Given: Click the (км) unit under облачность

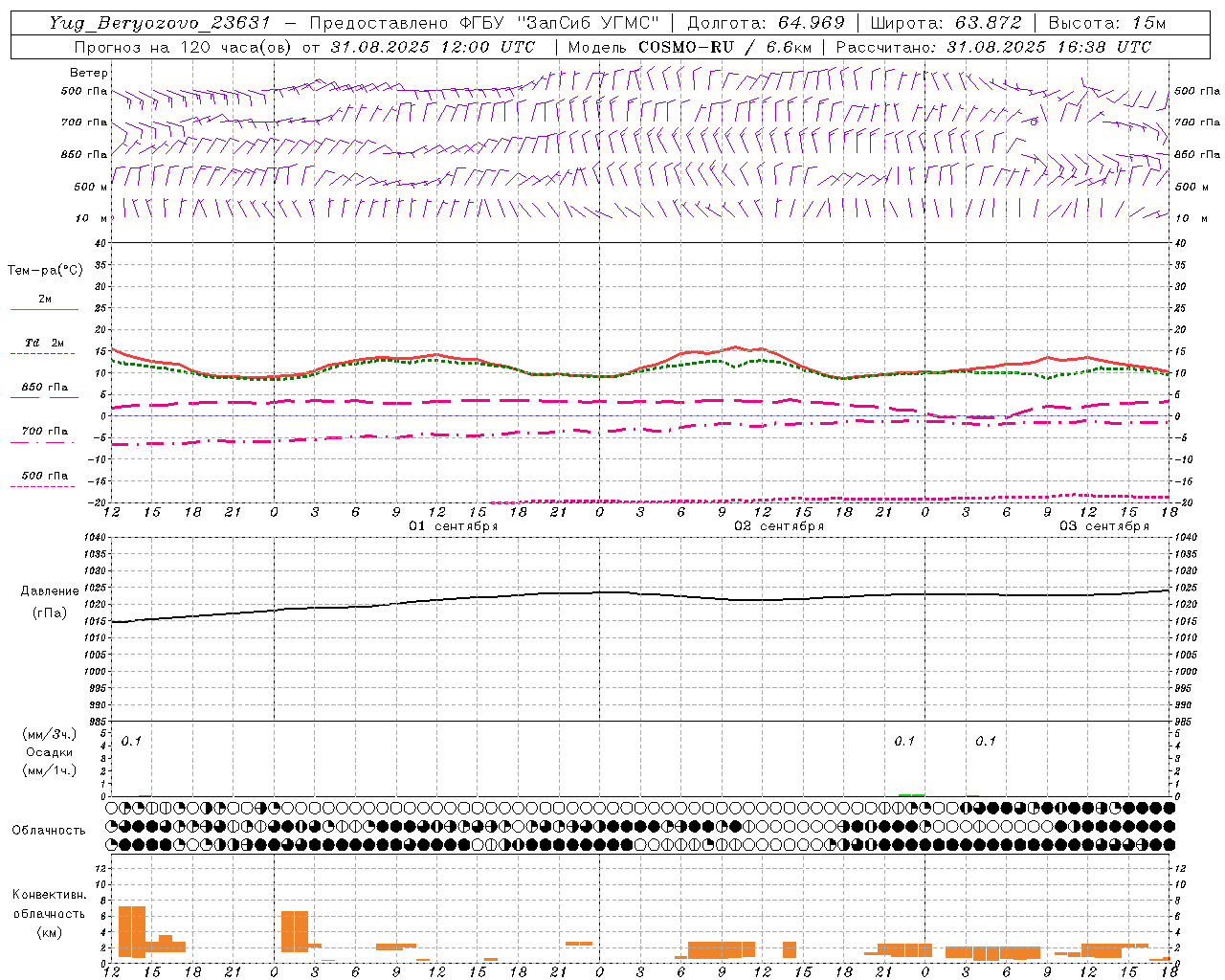Looking at the screenshot, I should (50, 932).
